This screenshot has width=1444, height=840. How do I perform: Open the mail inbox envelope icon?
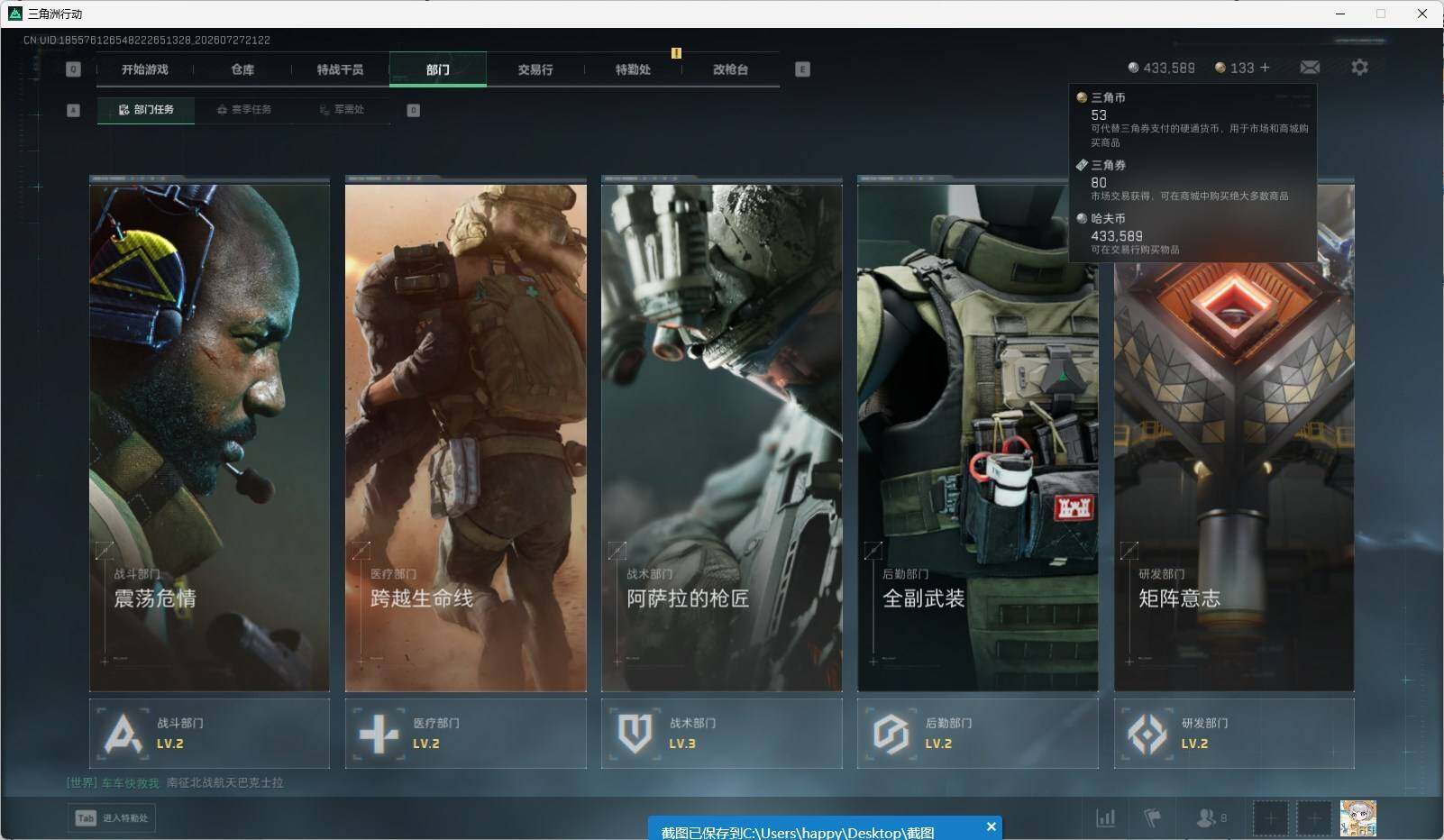coord(1310,68)
